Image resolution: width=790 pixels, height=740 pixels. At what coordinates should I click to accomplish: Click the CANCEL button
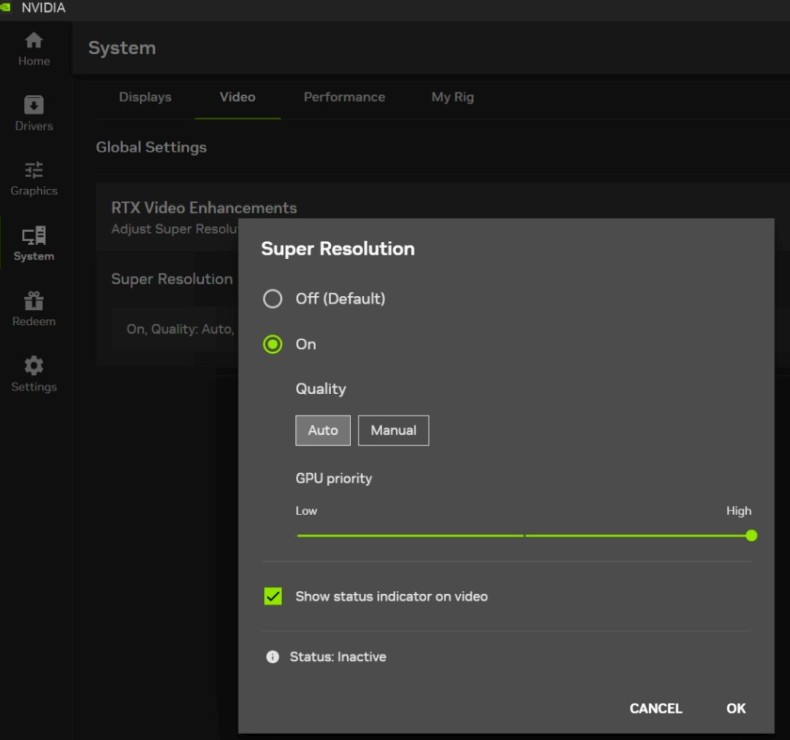click(x=656, y=708)
